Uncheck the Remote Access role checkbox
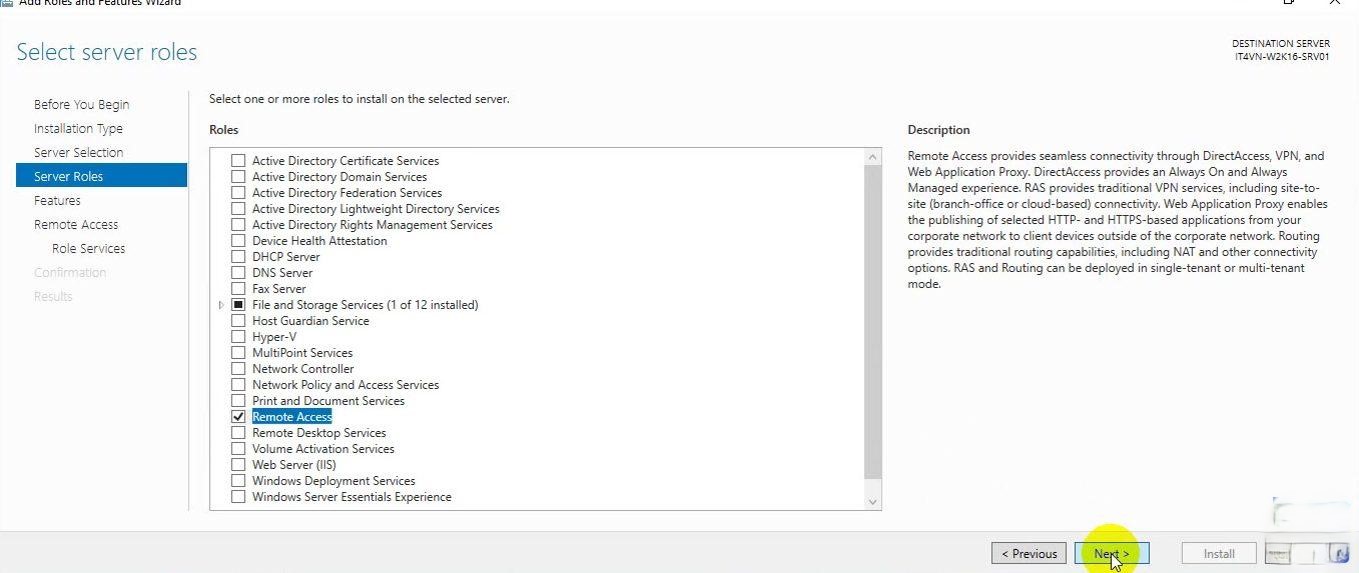This screenshot has height=573, width=1359. coord(238,417)
